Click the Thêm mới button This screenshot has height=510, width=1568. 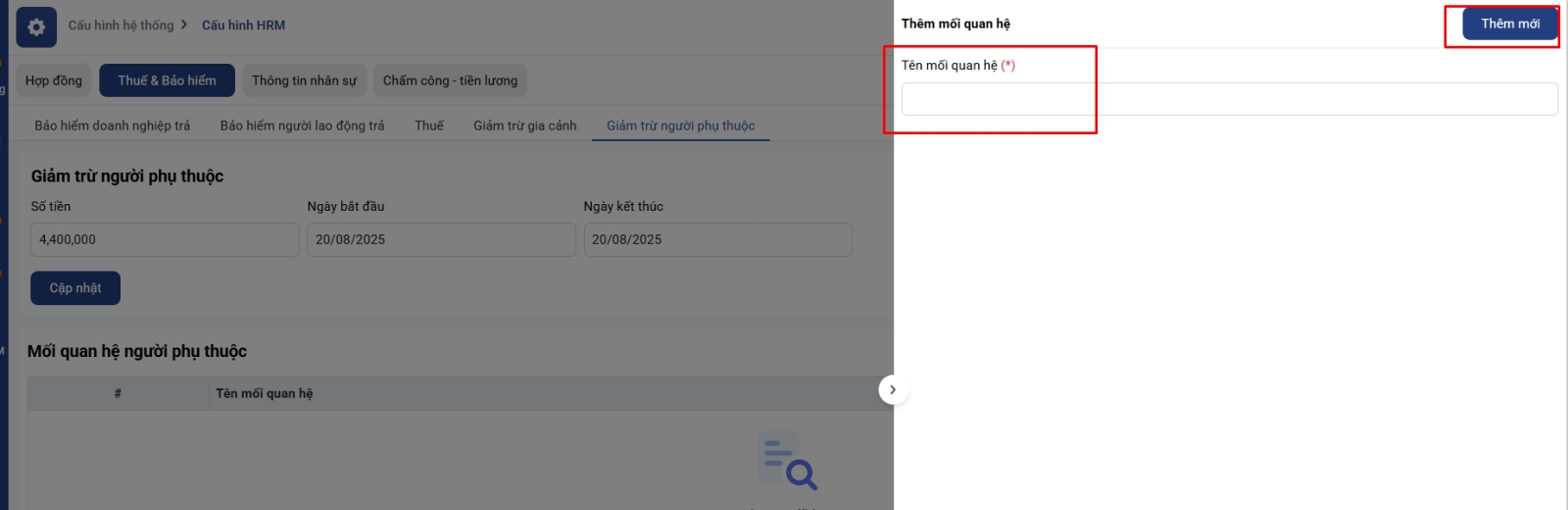tap(1509, 24)
